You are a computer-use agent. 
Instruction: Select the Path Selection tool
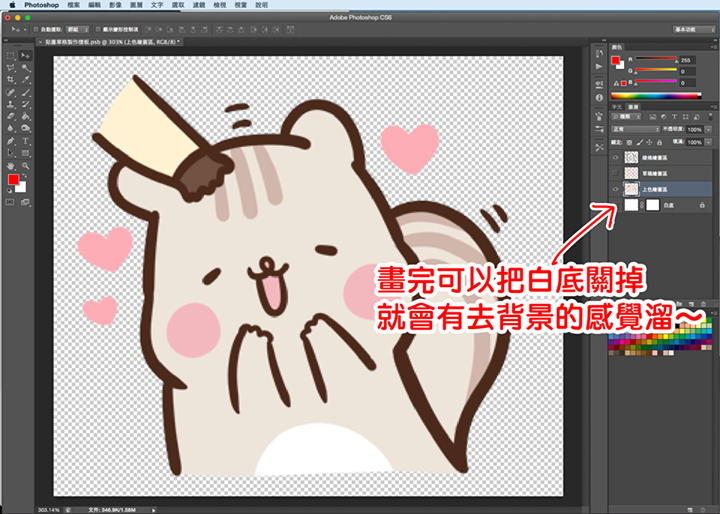(11, 153)
